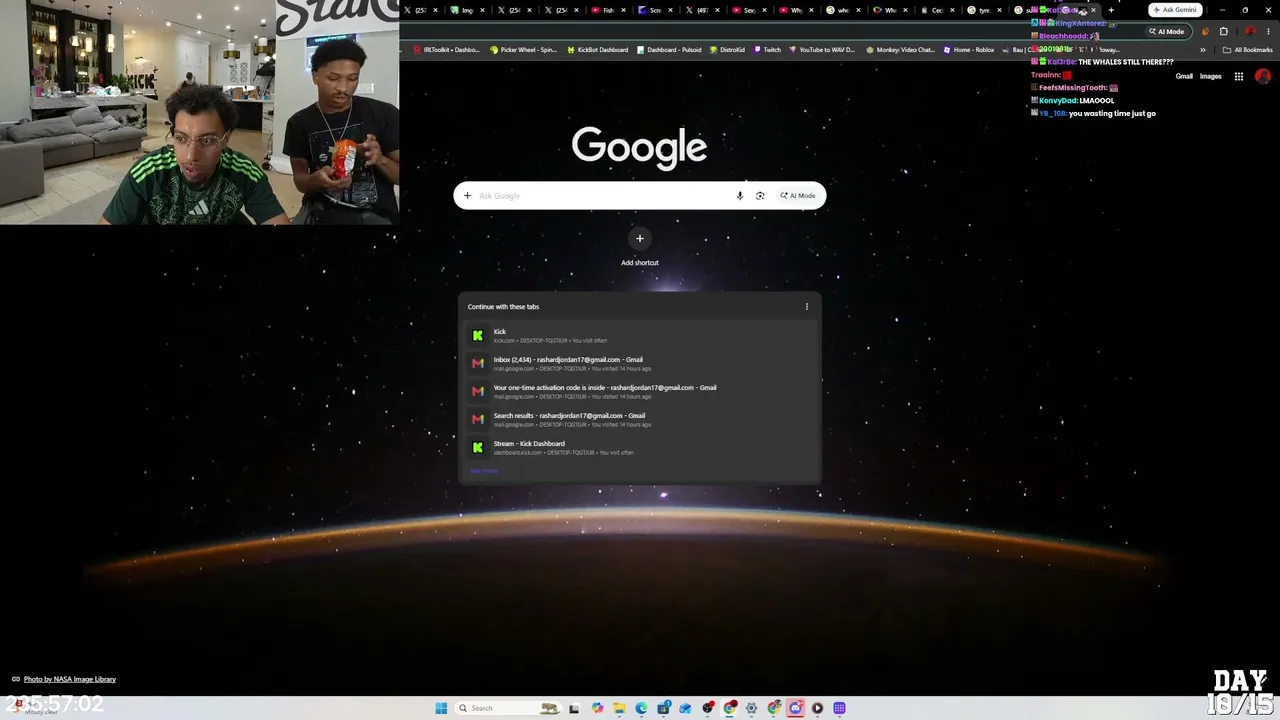
Task: Switch to the Scre browser tab
Action: [655, 10]
